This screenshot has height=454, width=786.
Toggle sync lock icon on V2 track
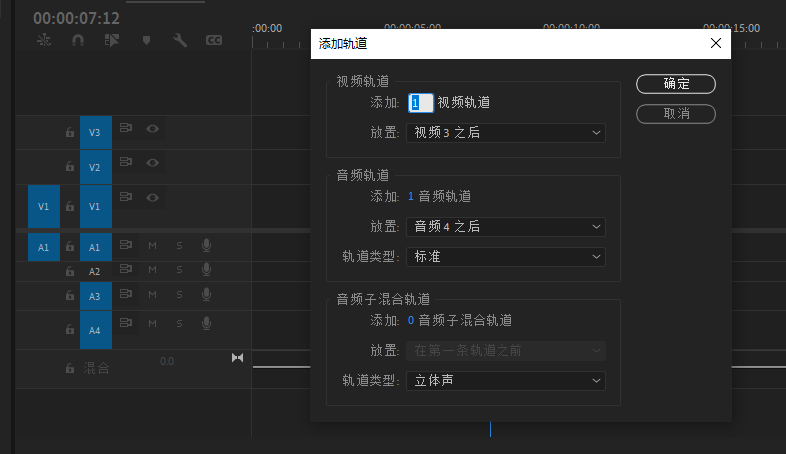126,162
